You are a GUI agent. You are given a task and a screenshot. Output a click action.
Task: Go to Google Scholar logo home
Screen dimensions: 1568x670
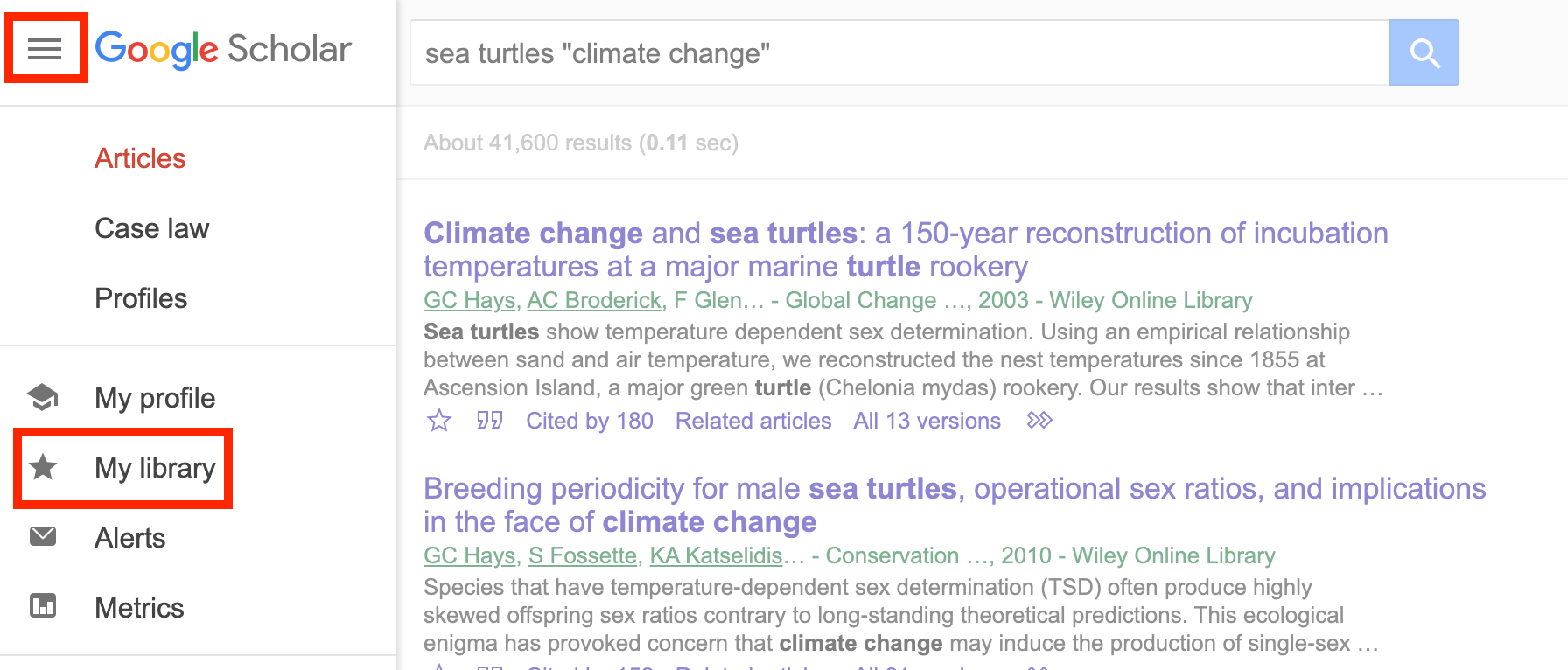[223, 50]
